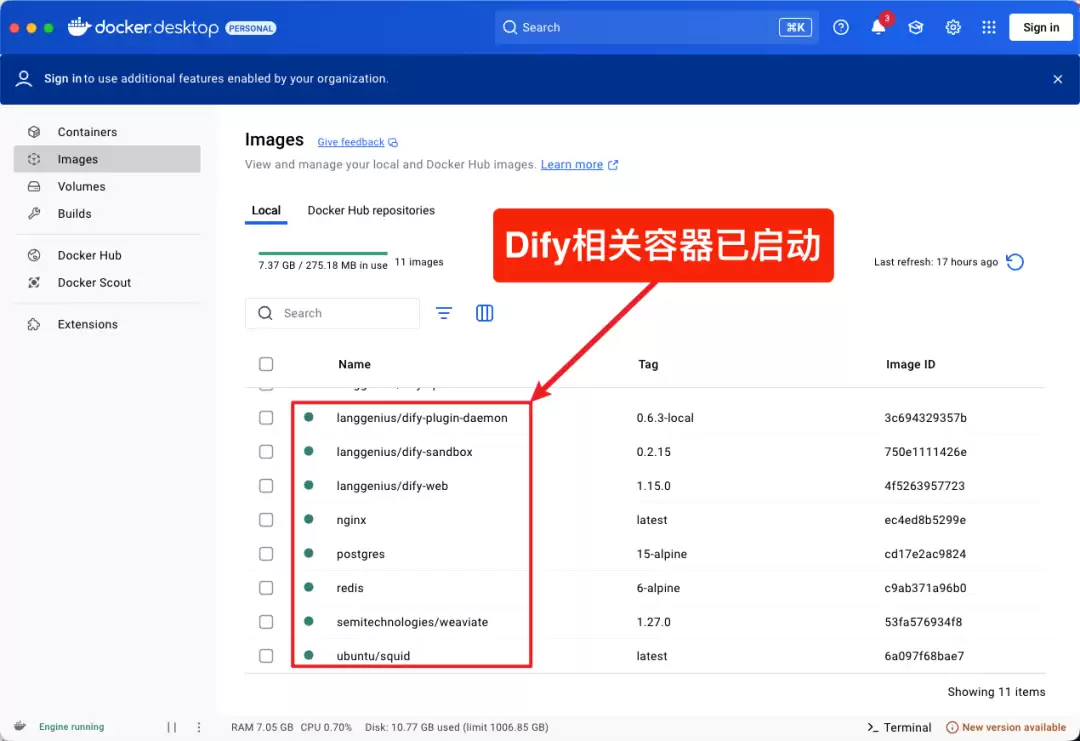1080x741 pixels.
Task: Check the postgres row checkbox
Action: (266, 554)
